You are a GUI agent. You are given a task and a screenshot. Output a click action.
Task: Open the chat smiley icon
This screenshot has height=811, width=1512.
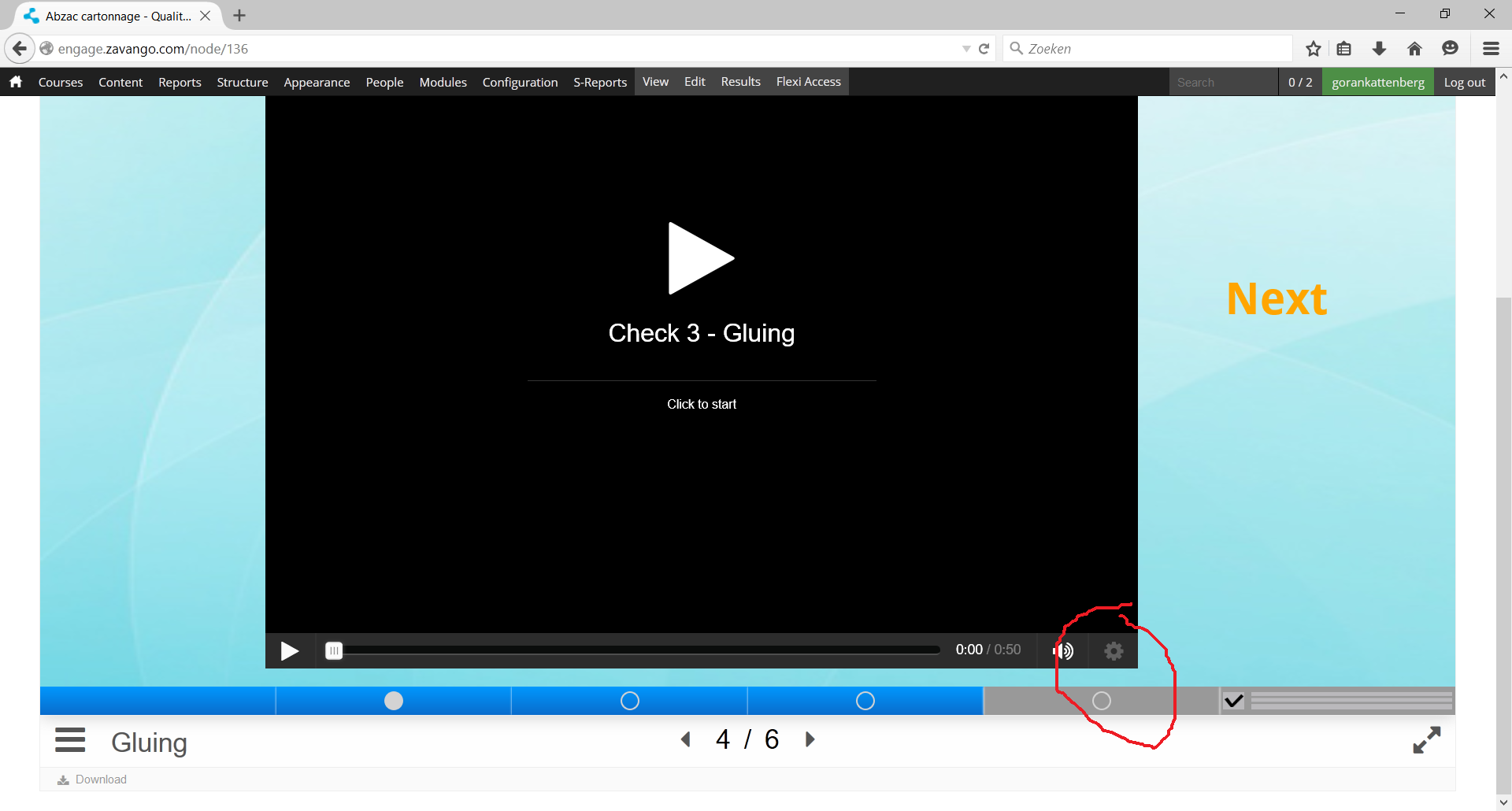pos(1450,49)
